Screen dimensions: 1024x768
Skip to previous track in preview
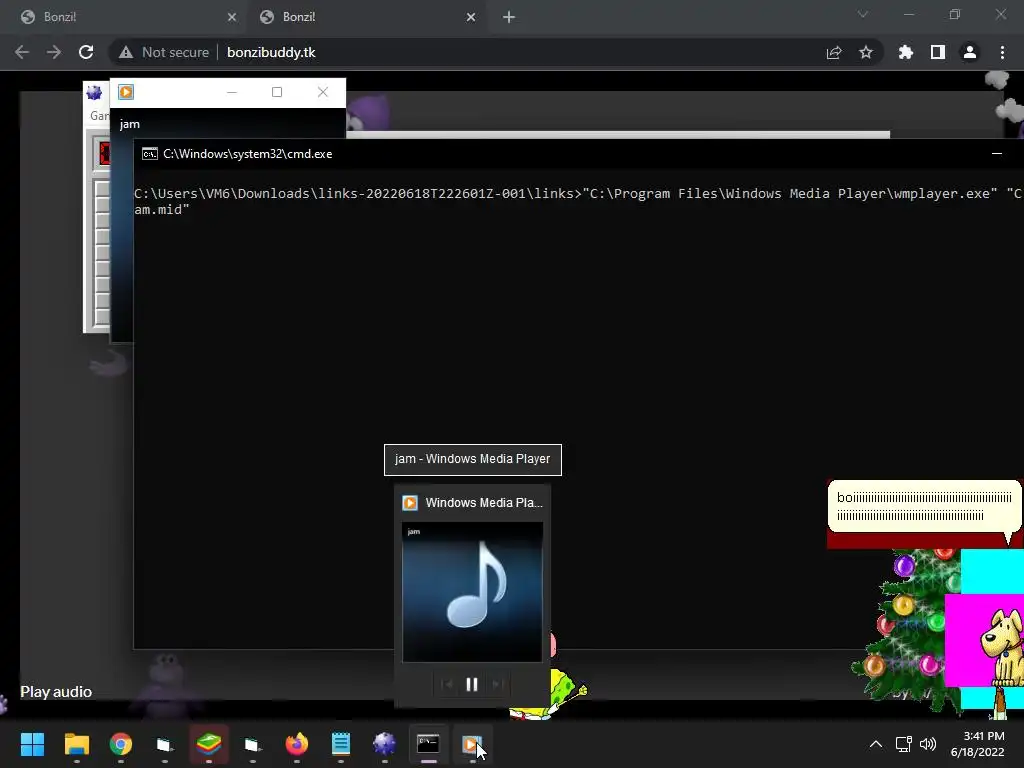[447, 684]
